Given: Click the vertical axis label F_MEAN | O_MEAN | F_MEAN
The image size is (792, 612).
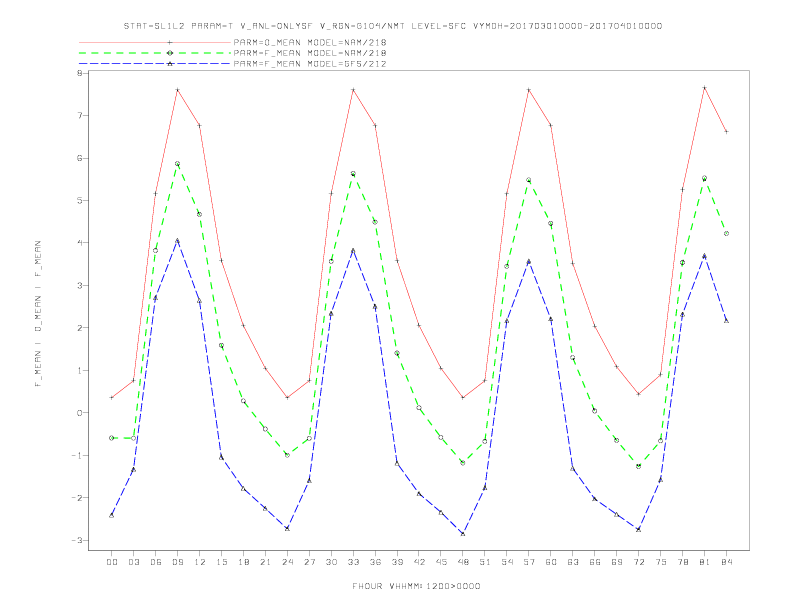Looking at the screenshot, I should [x=38, y=314].
